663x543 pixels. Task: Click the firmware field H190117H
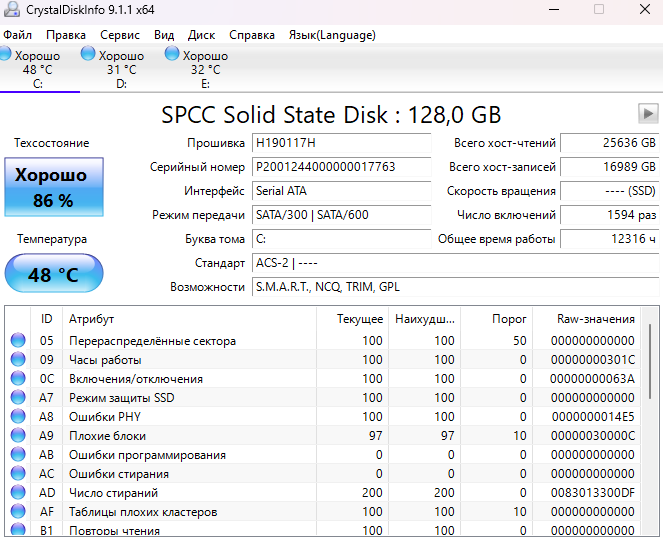(x=341, y=143)
